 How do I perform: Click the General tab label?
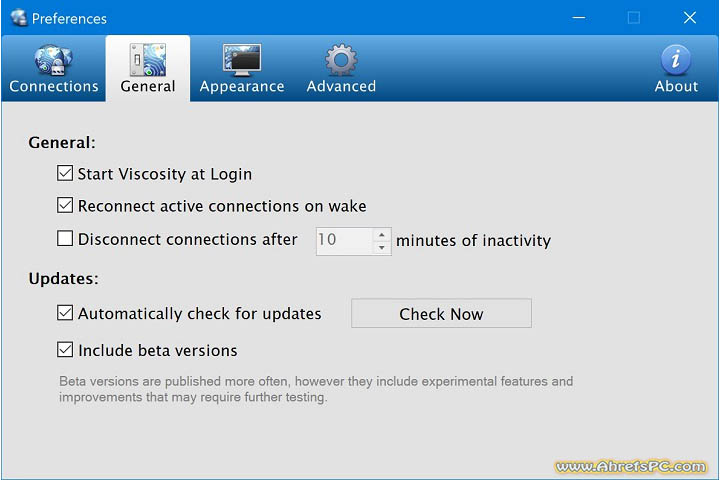148,86
